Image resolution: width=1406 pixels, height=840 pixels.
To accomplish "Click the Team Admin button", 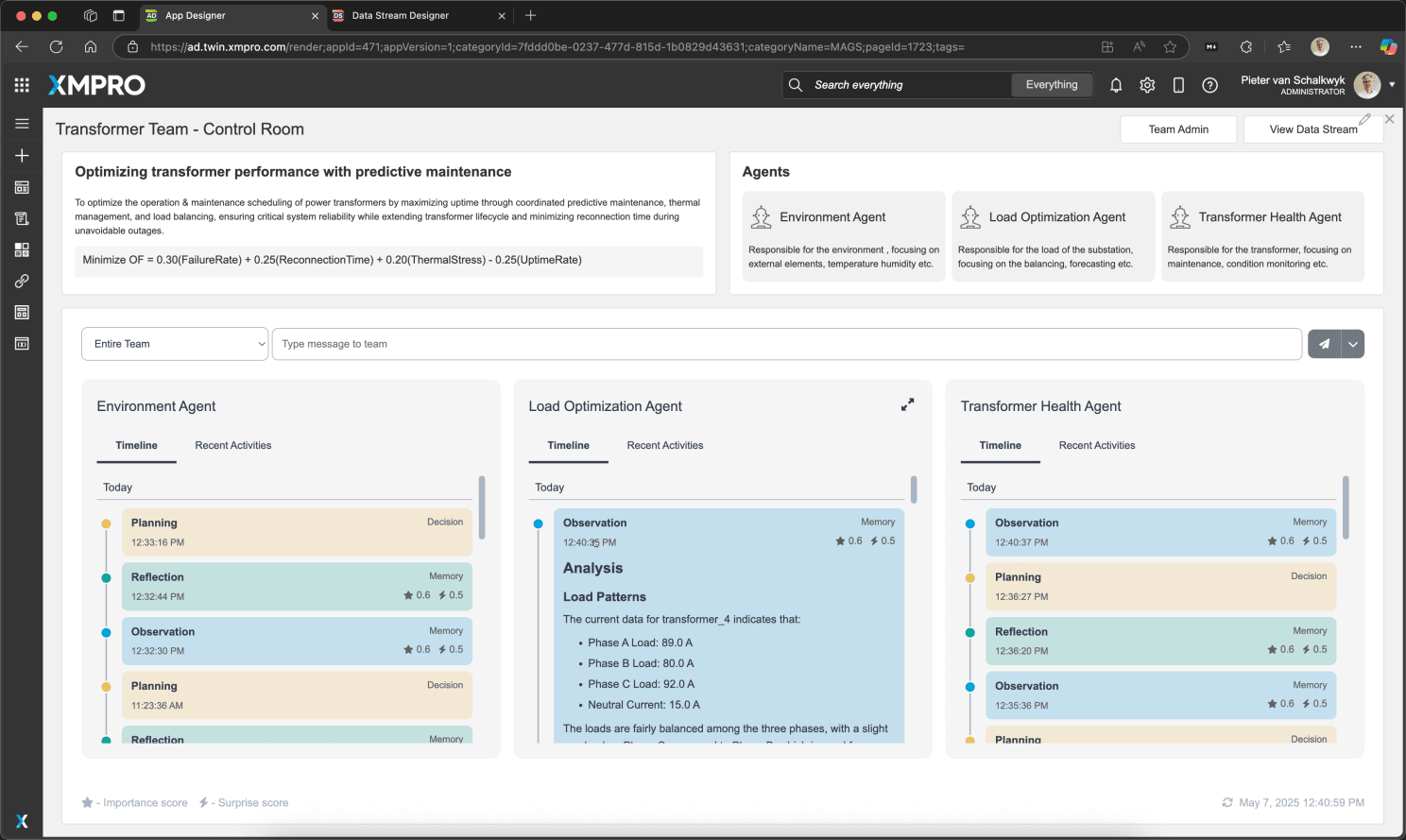I will [x=1178, y=129].
